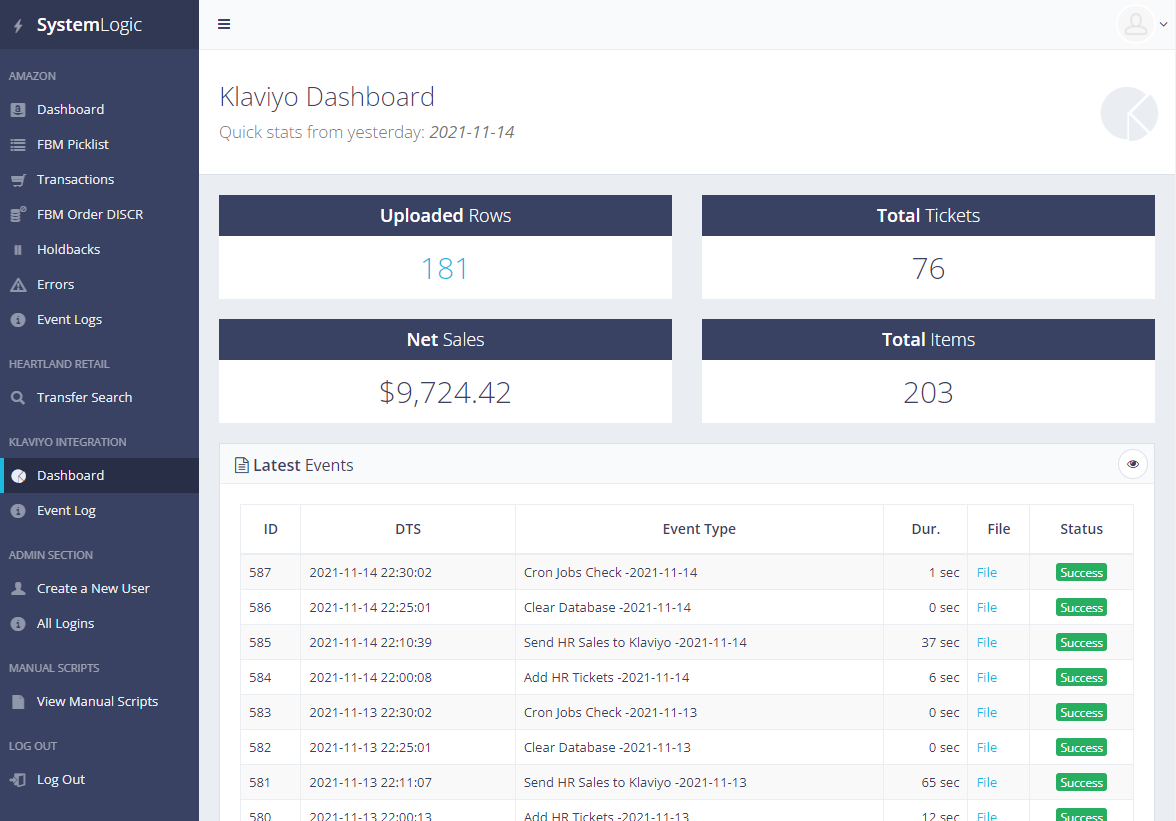The image size is (1176, 821).
Task: Click the Transfer Search magnifier icon
Action: tap(18, 398)
